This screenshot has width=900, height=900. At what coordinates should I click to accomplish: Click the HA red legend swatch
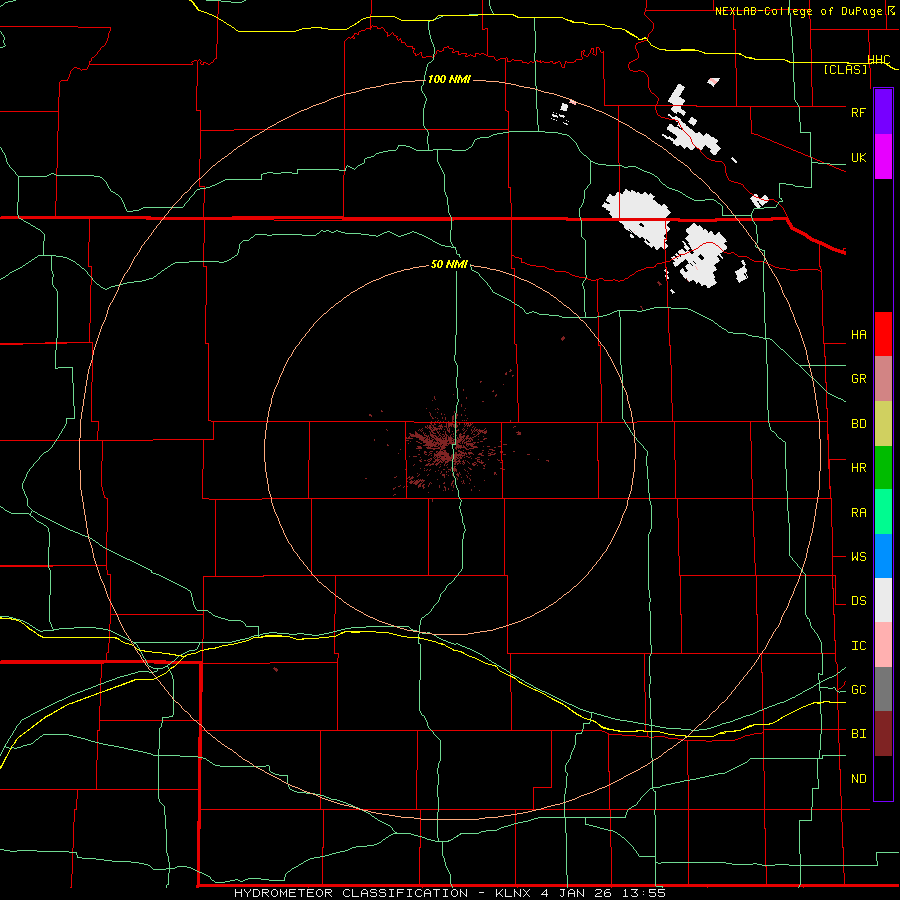[883, 334]
